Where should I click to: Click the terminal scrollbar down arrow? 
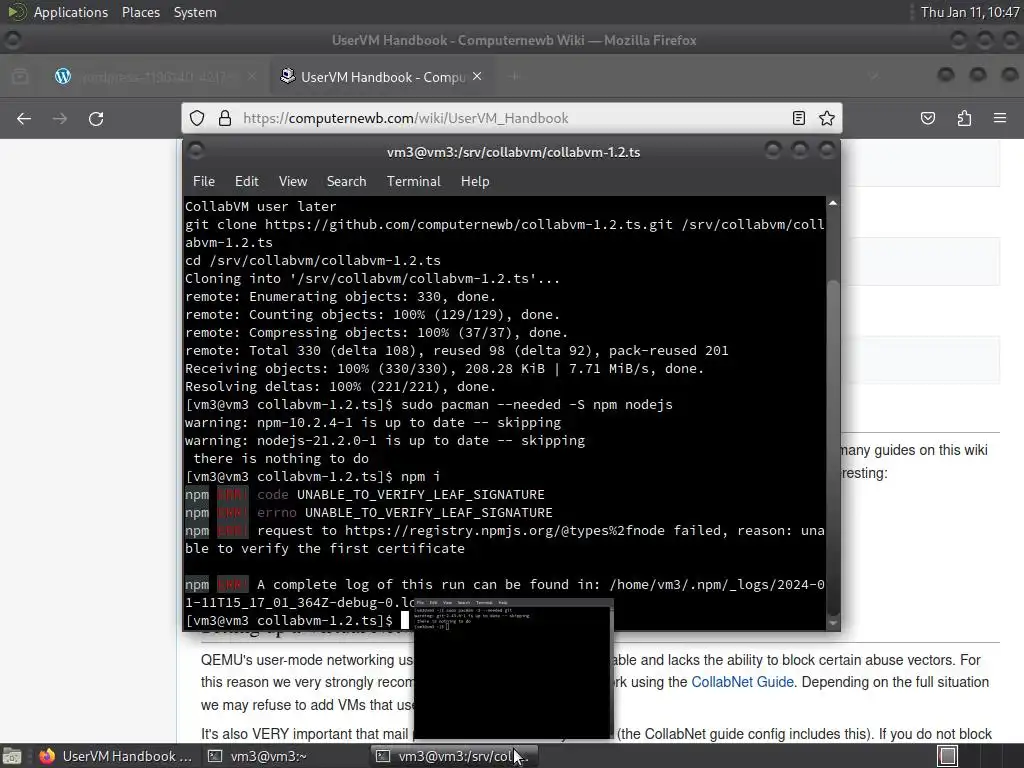click(x=833, y=623)
